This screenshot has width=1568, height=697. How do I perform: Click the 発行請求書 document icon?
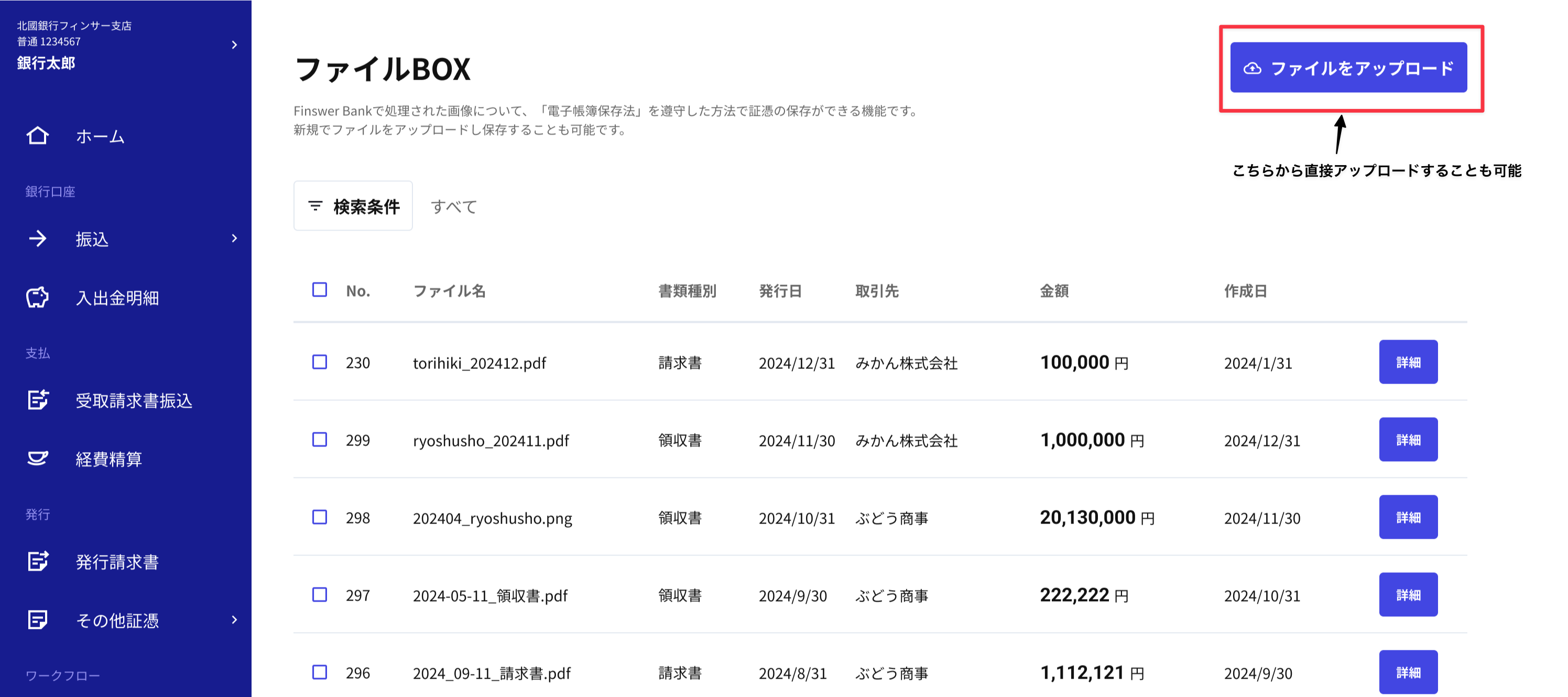pyautogui.click(x=38, y=561)
